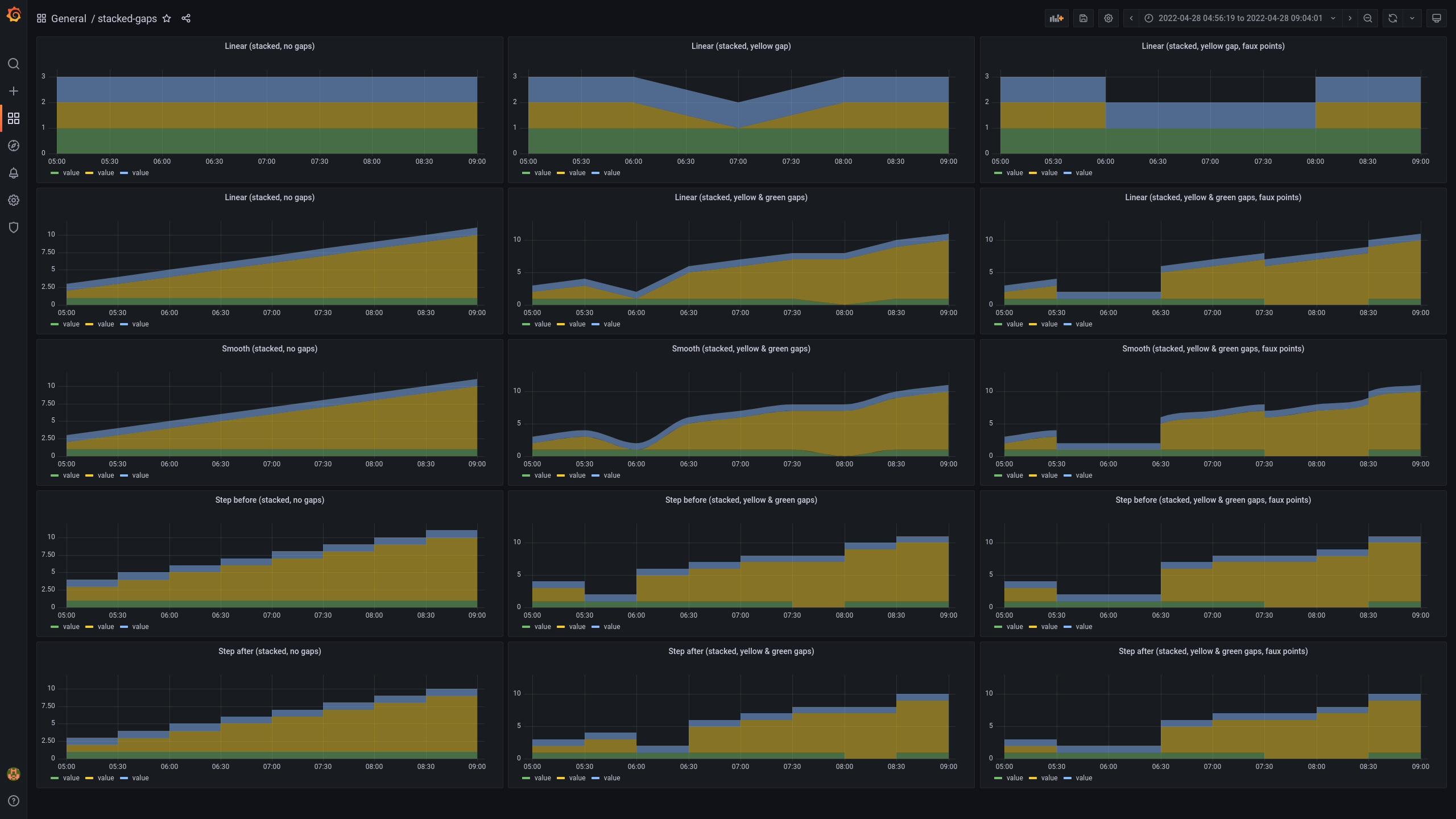The height and width of the screenshot is (819, 1456).
Task: Open the Dashboards icon in the sidebar
Action: pyautogui.click(x=14, y=118)
